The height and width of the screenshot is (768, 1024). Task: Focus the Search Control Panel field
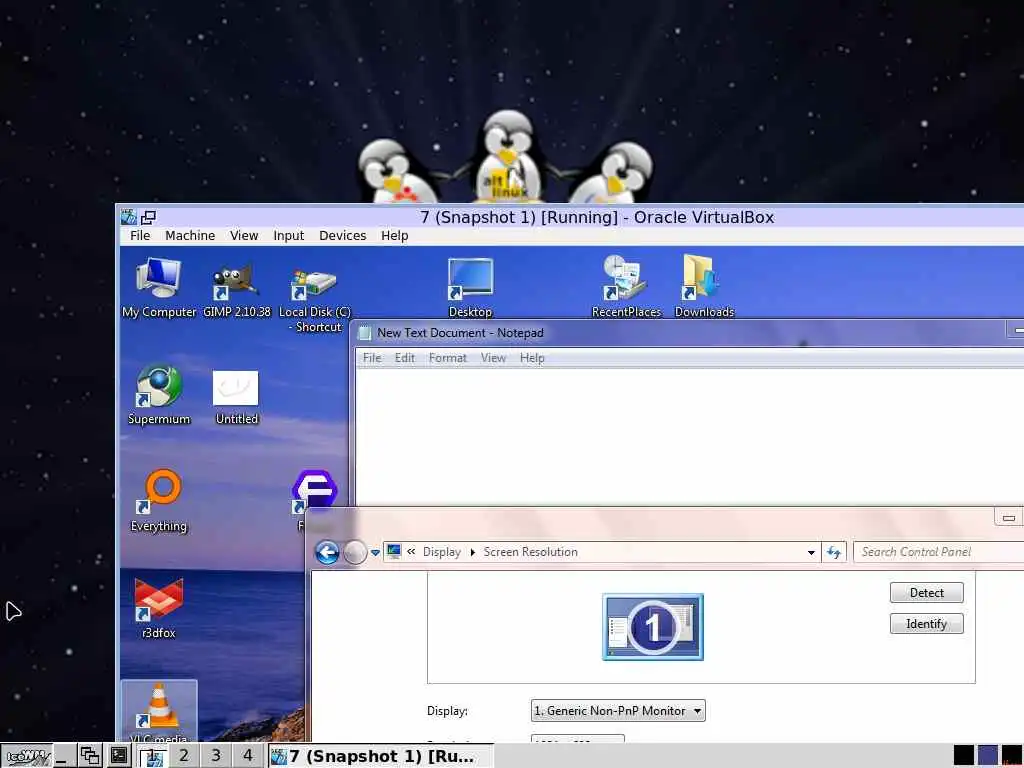pyautogui.click(x=938, y=552)
